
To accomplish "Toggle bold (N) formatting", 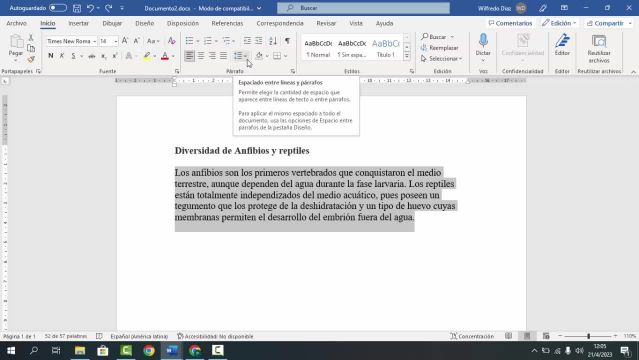I will 51,56.
